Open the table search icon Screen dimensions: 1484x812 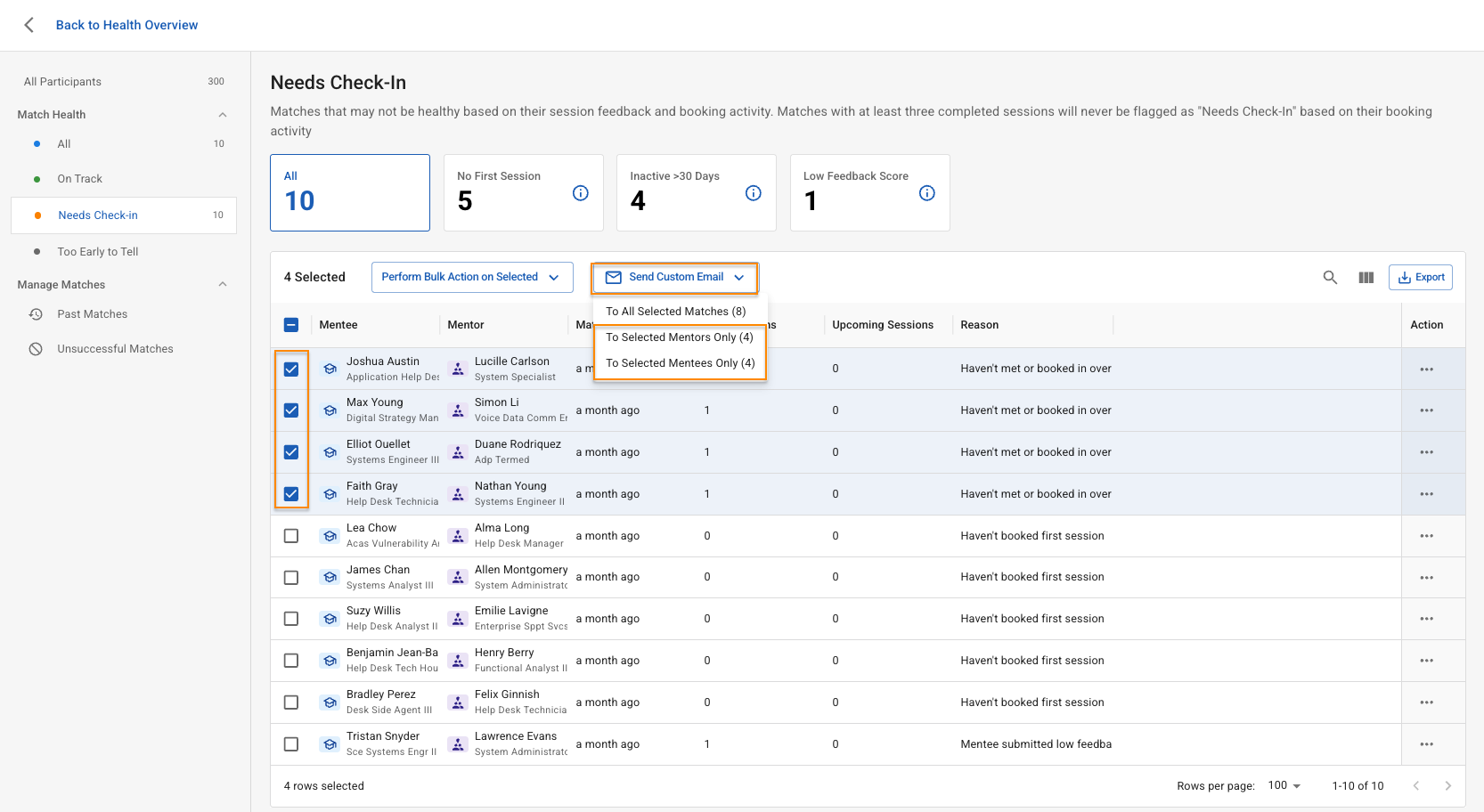[1330, 278]
